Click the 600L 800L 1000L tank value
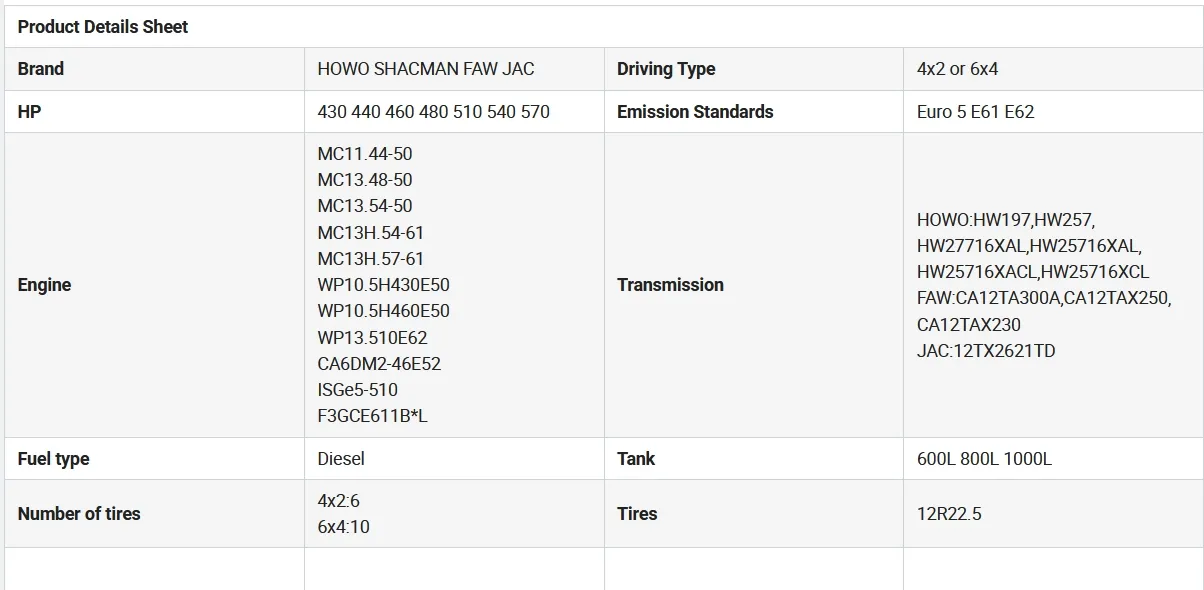This screenshot has height=590, width=1204. click(x=984, y=459)
